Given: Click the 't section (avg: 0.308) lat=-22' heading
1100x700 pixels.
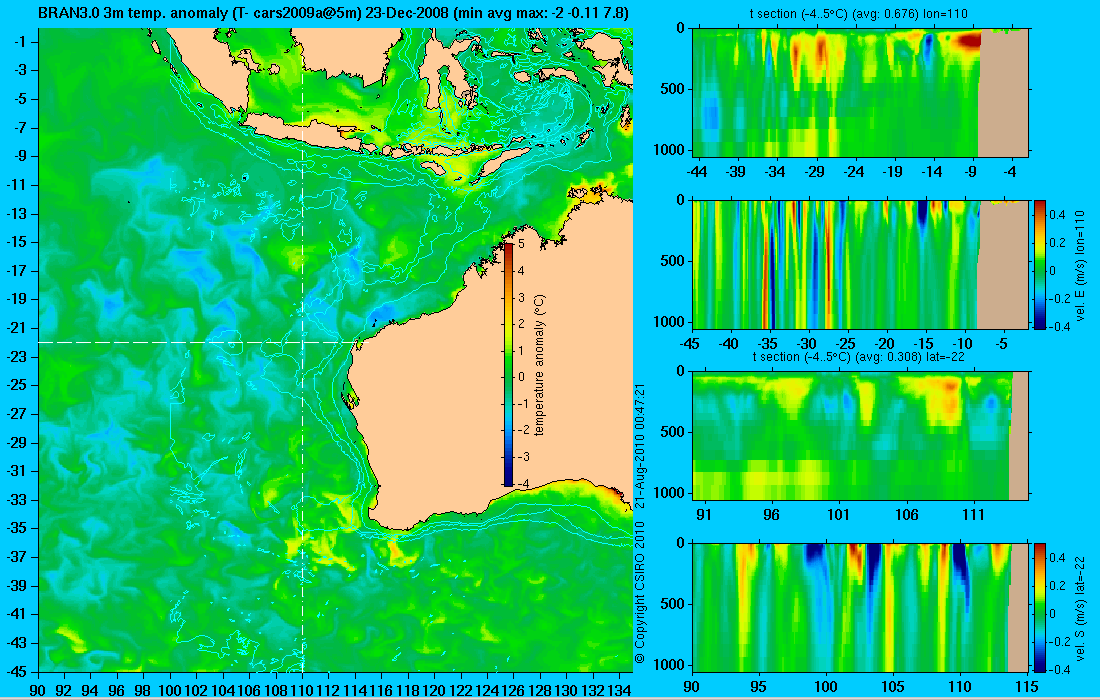Looking at the screenshot, I should click(859, 357).
